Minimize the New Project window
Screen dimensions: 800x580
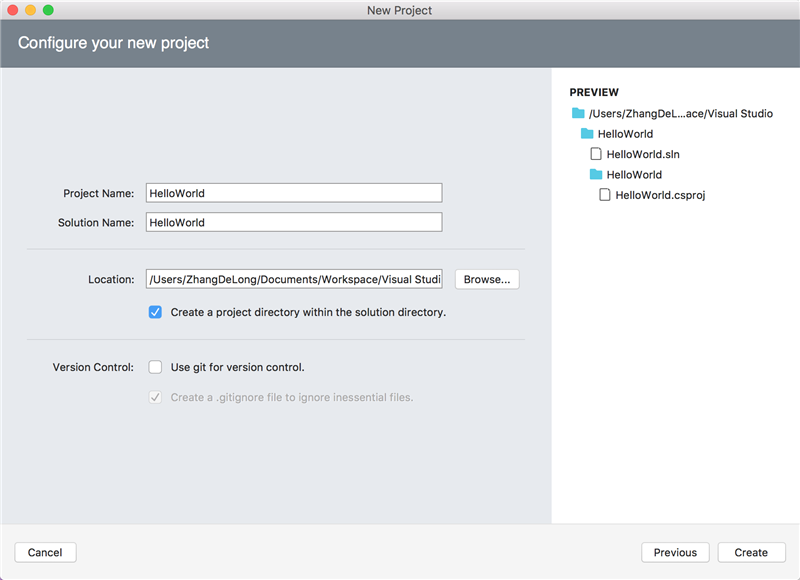(x=31, y=10)
